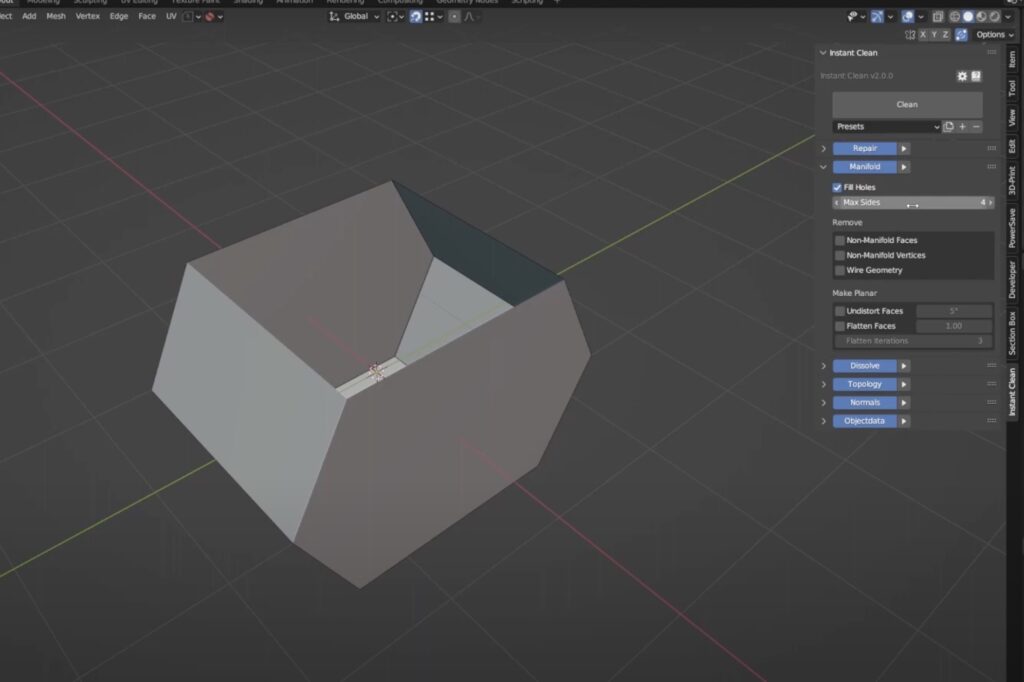Open the Edge menu

tap(119, 16)
